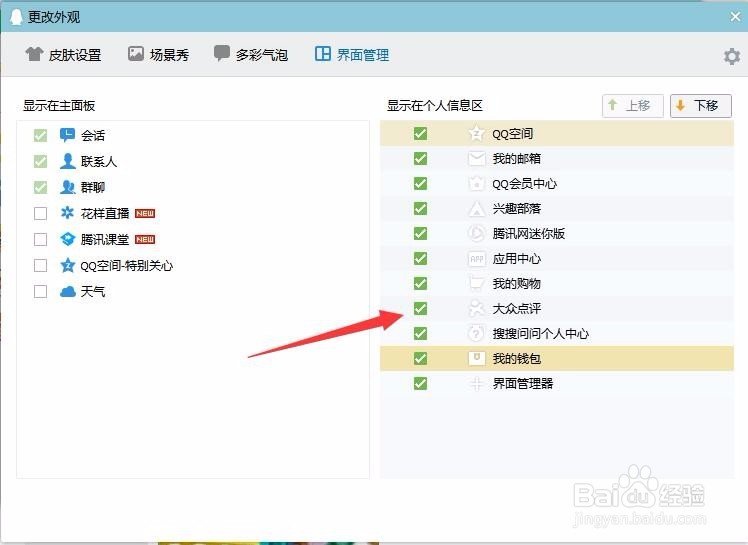748x545 pixels.
Task: Click the 下移 move down button
Action: 700,105
